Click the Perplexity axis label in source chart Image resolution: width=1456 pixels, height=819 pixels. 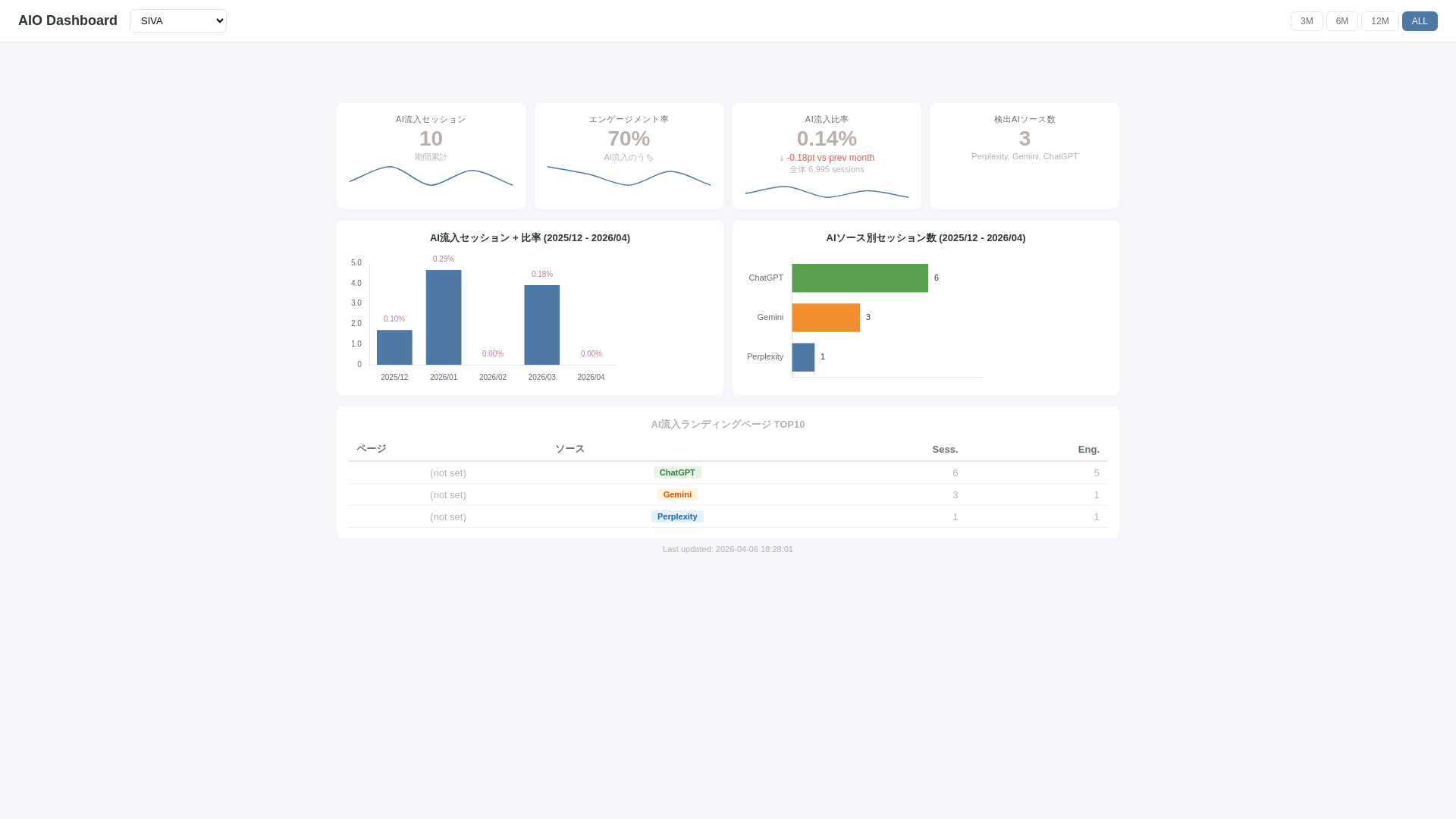[765, 357]
